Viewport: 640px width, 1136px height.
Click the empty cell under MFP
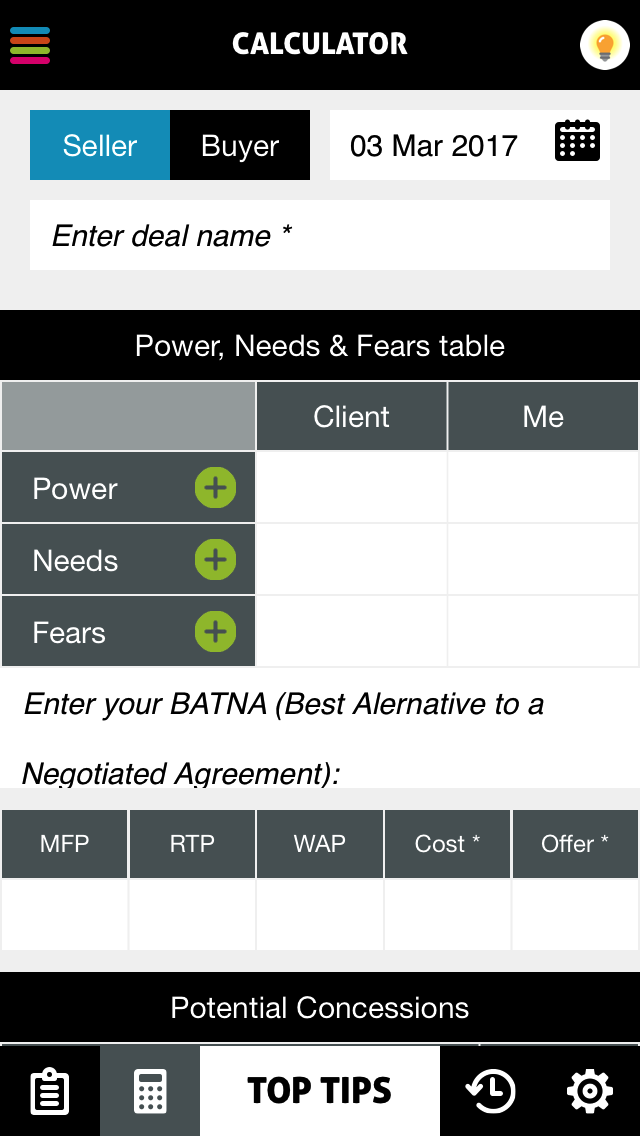(65, 914)
